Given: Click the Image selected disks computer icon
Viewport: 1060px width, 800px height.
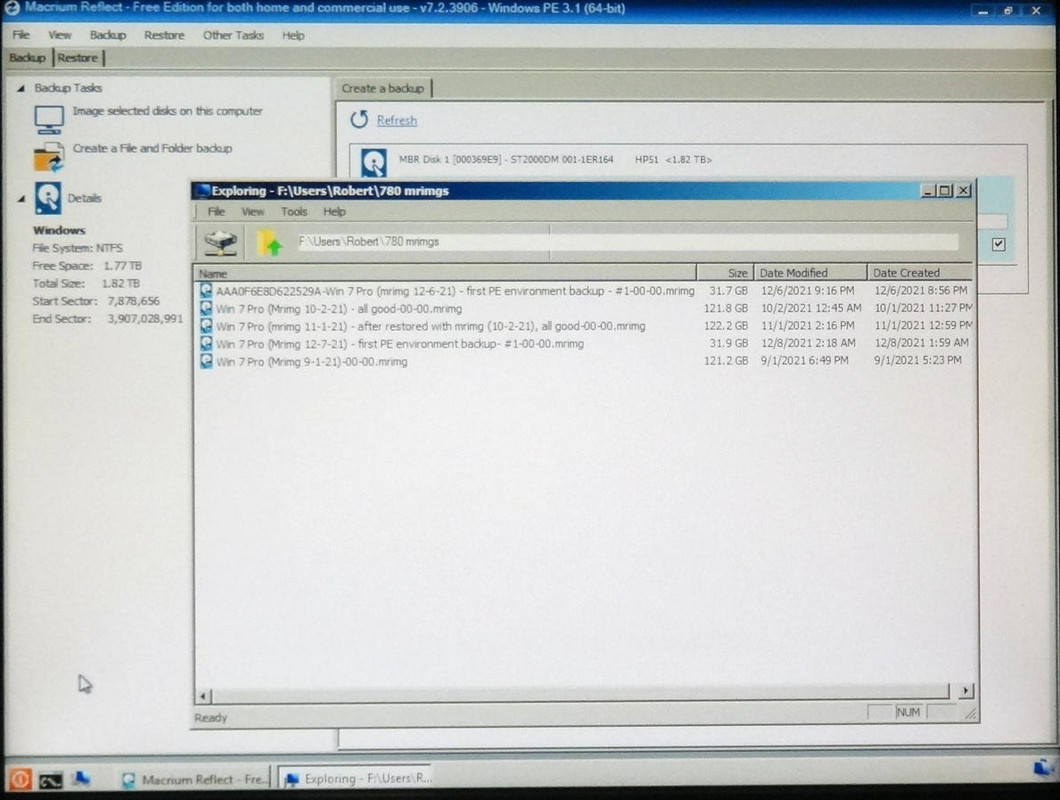Looking at the screenshot, I should point(49,120).
